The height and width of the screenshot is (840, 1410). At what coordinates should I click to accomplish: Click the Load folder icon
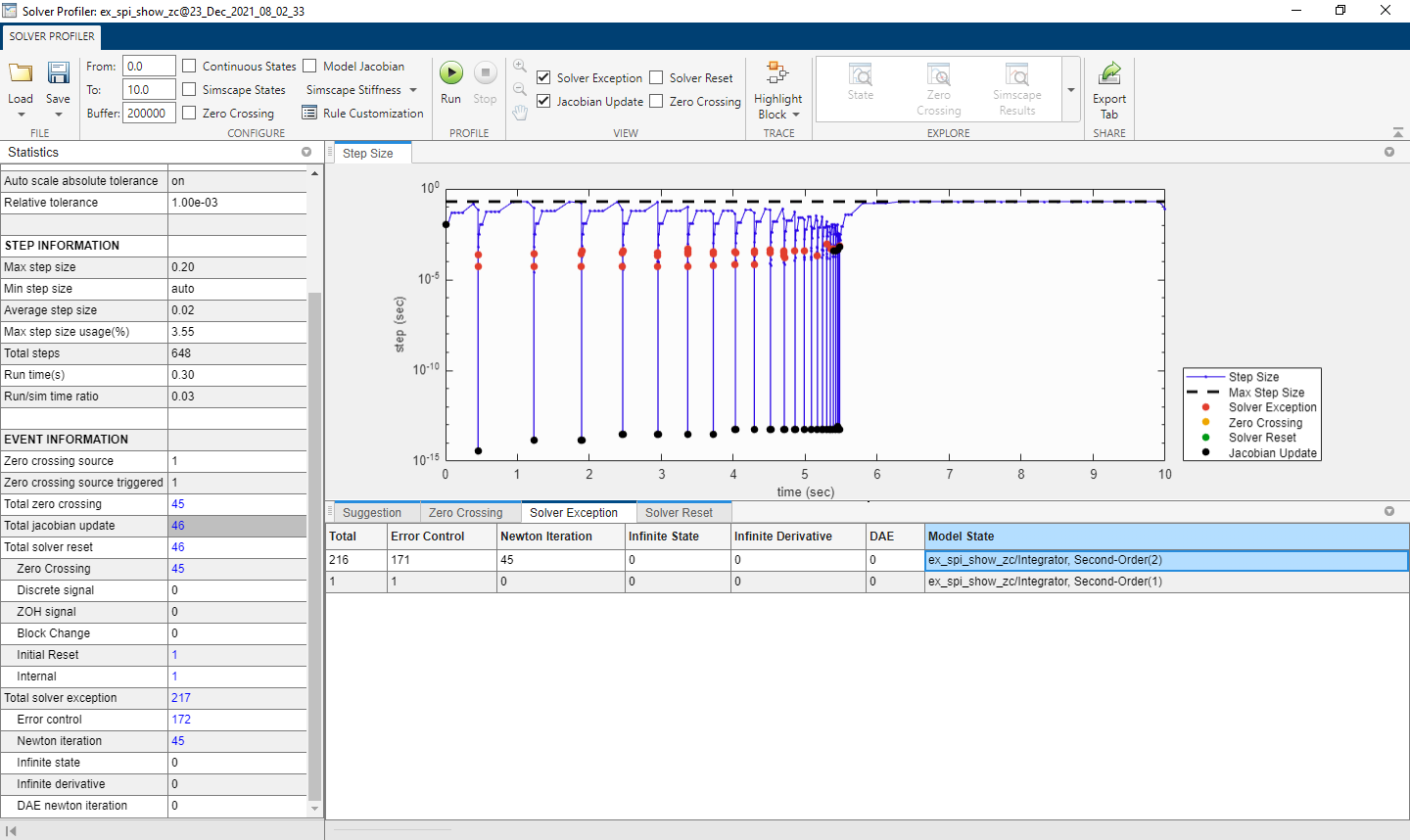click(x=21, y=73)
